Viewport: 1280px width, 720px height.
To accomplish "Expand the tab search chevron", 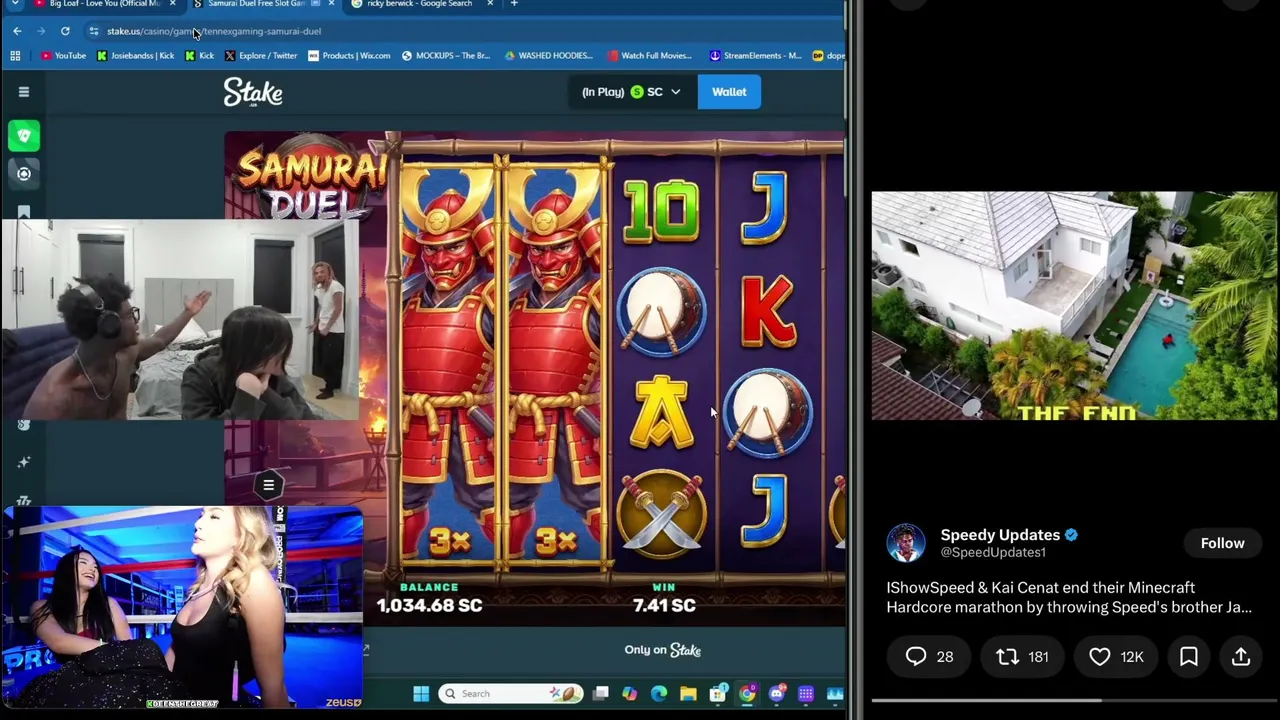I will pyautogui.click(x=14, y=4).
